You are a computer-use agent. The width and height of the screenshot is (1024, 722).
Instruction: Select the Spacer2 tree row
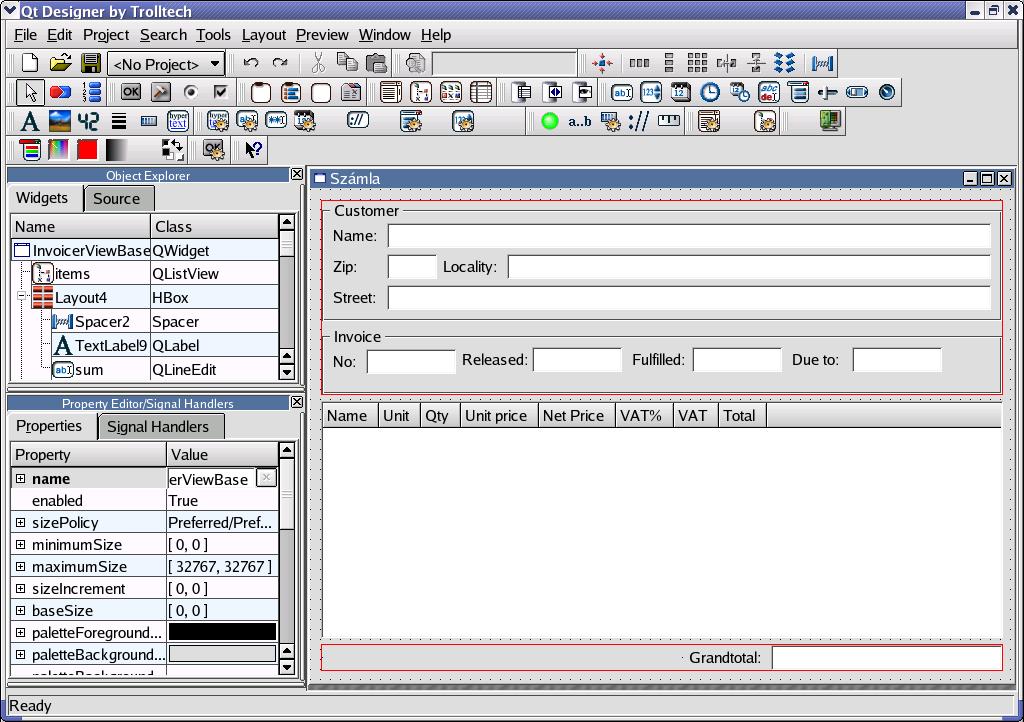(x=144, y=321)
